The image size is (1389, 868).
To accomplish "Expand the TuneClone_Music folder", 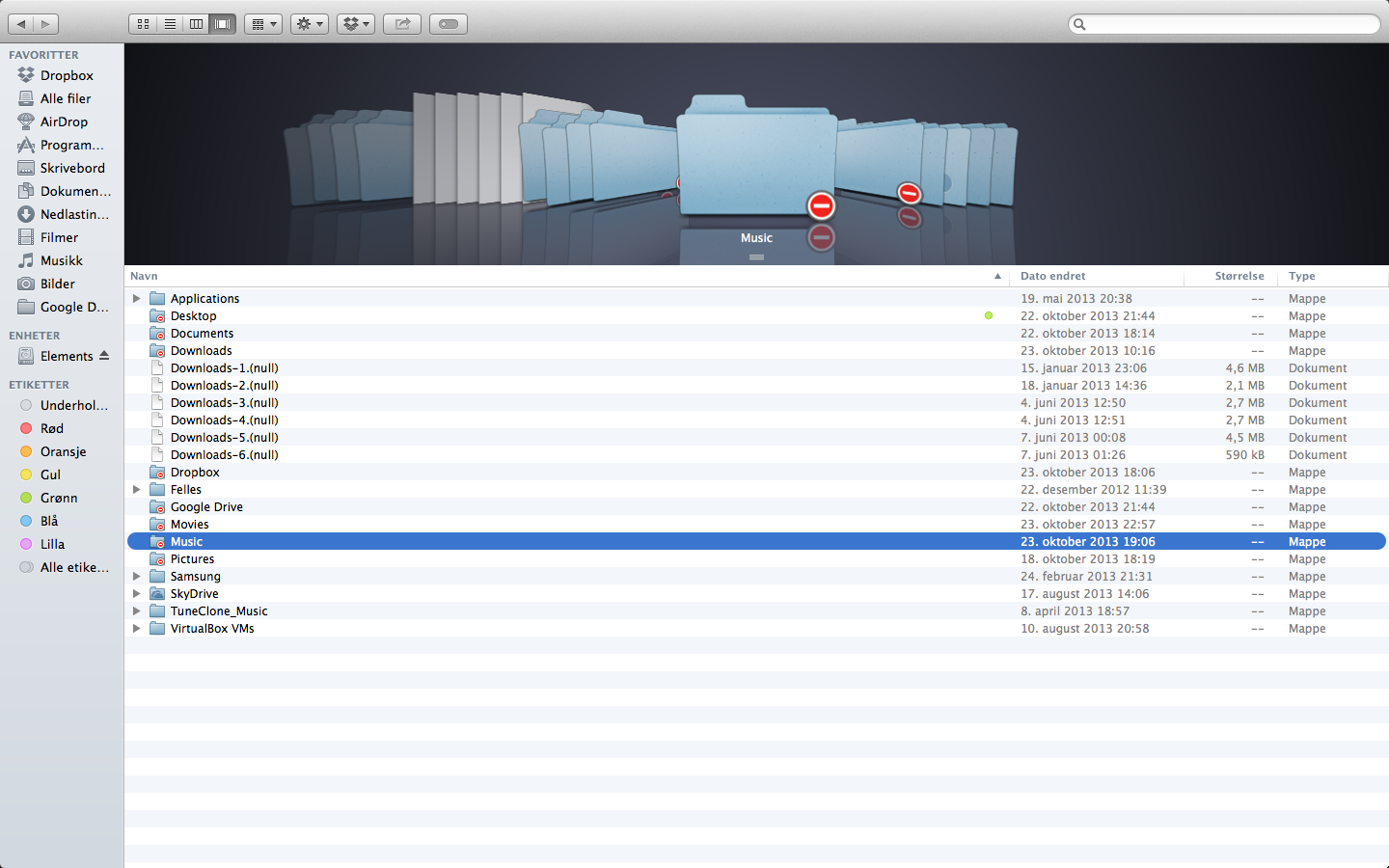I will (x=137, y=611).
